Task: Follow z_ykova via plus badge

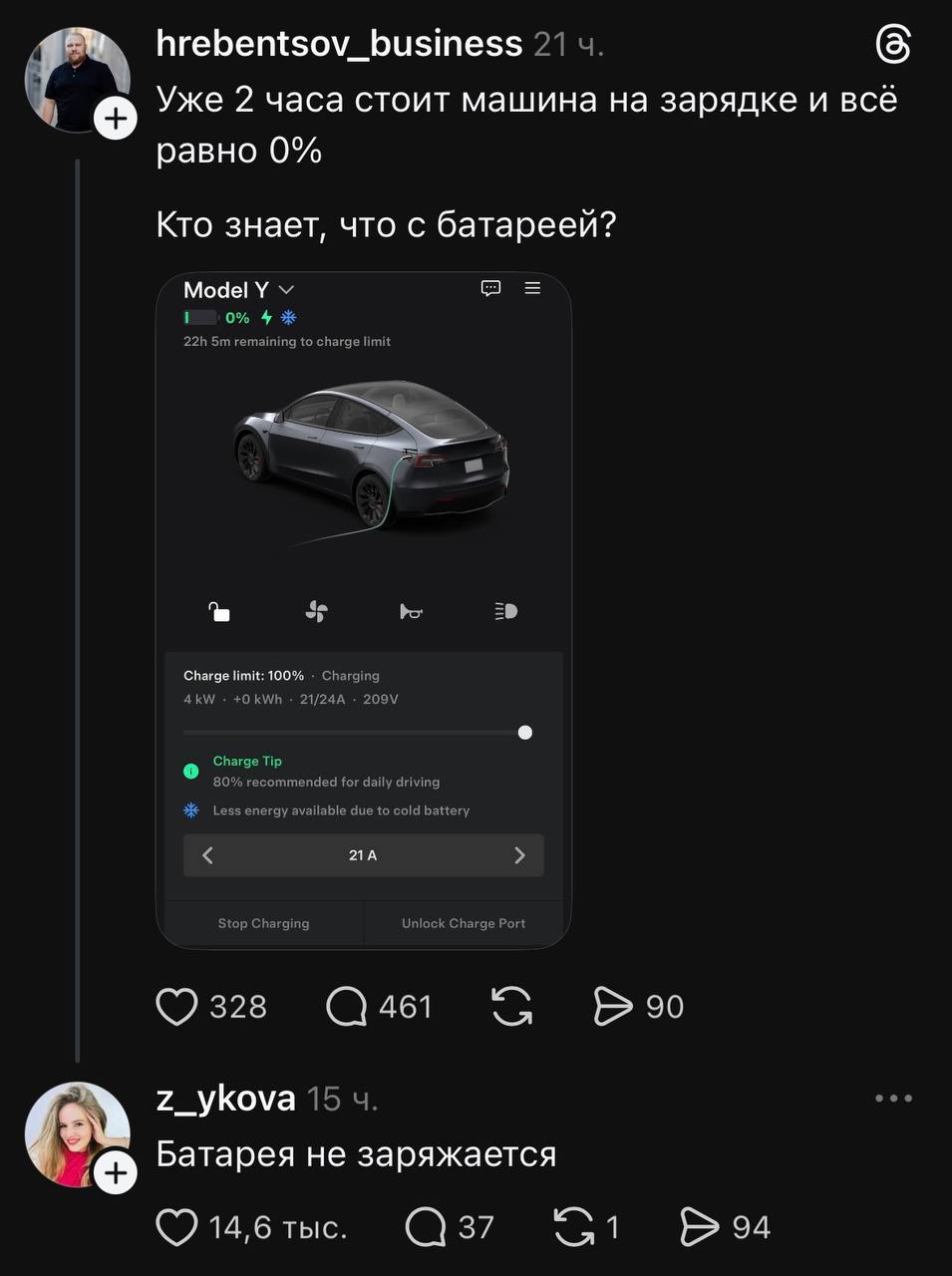Action: (116, 1172)
